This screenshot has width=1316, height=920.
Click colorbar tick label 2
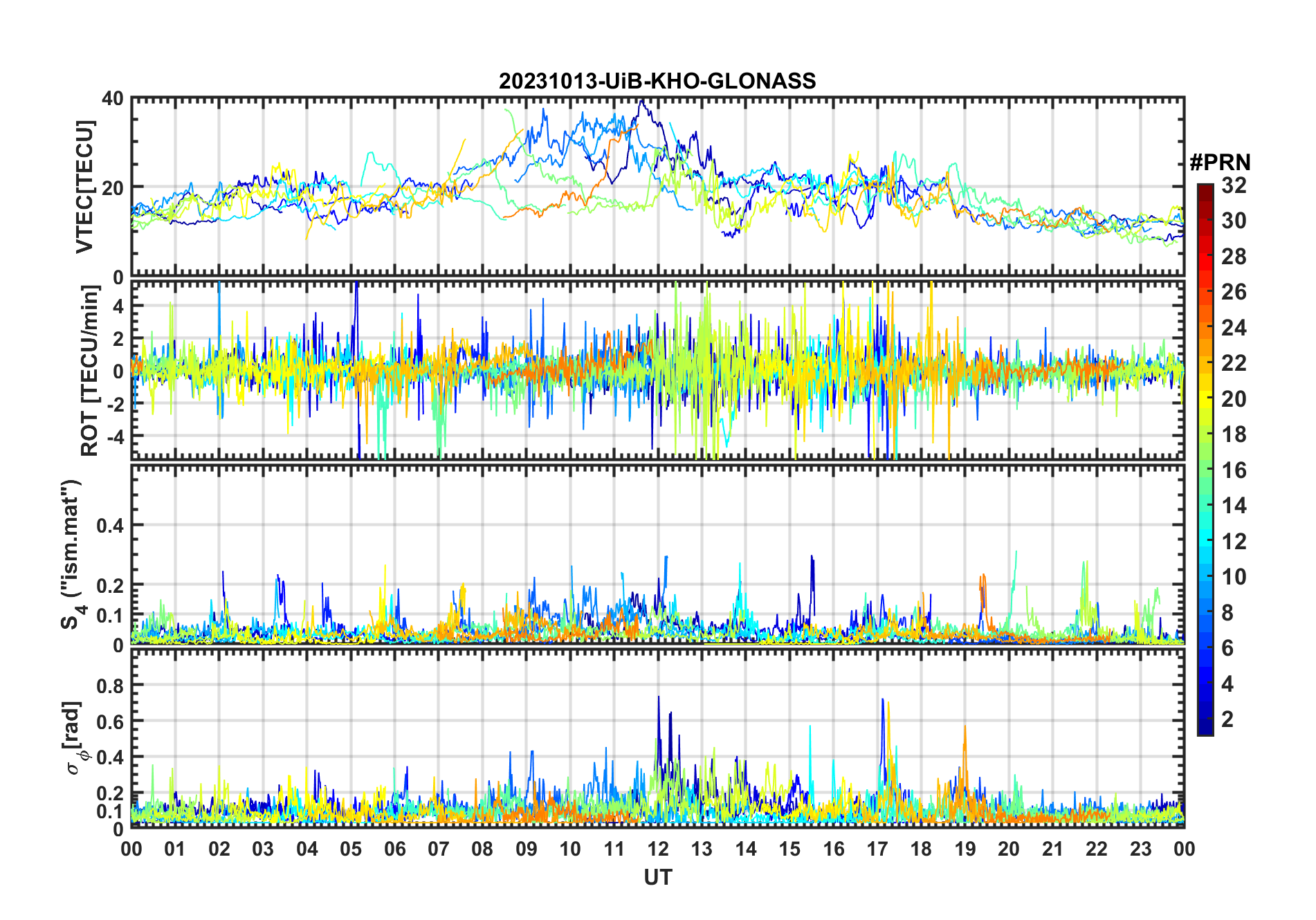coord(1227,719)
